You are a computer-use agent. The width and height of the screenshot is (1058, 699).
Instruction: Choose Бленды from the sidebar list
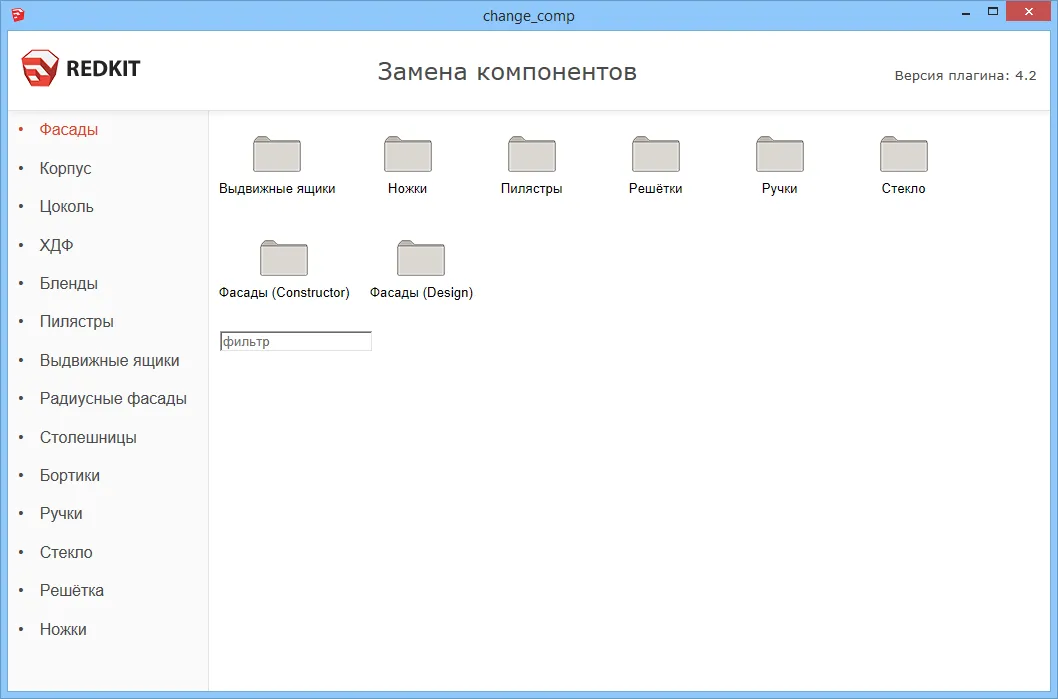point(69,284)
